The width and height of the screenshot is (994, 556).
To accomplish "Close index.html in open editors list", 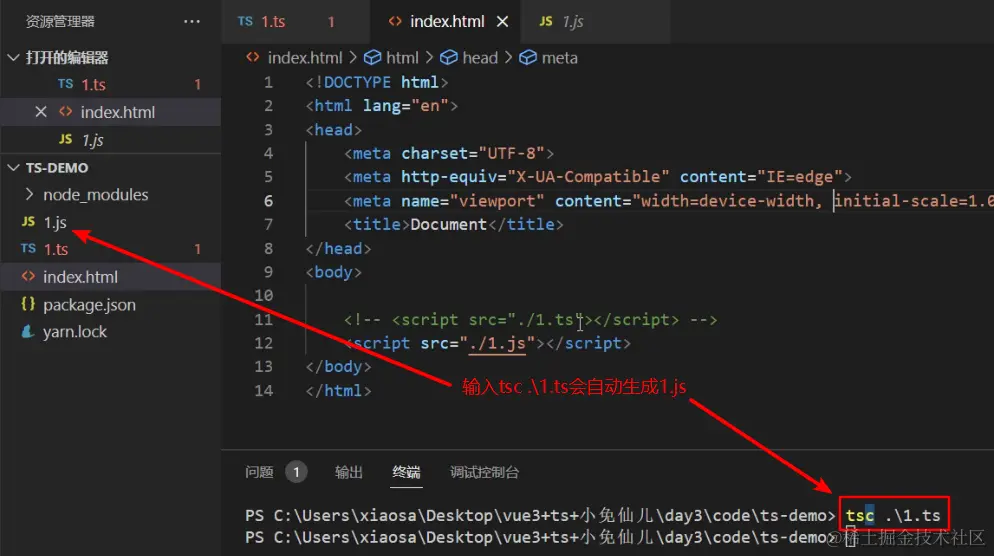I will (41, 112).
